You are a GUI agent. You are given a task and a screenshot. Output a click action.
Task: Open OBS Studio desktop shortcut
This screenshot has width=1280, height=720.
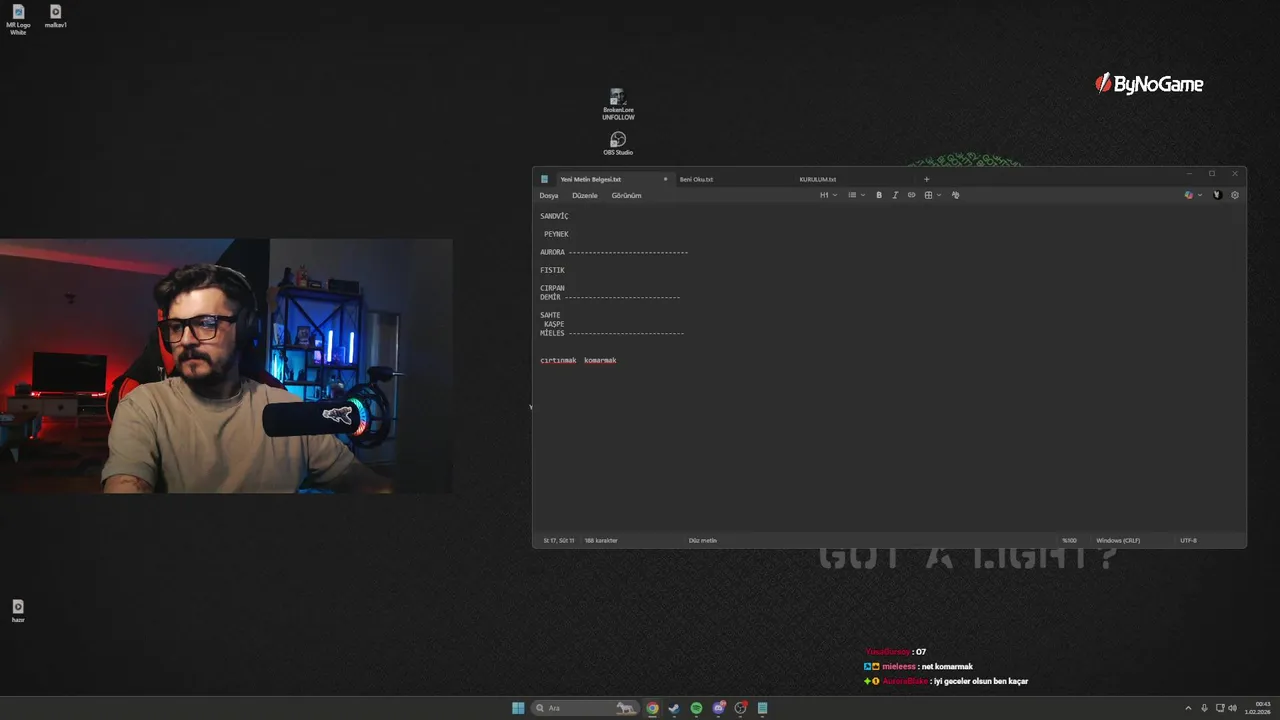(x=618, y=144)
